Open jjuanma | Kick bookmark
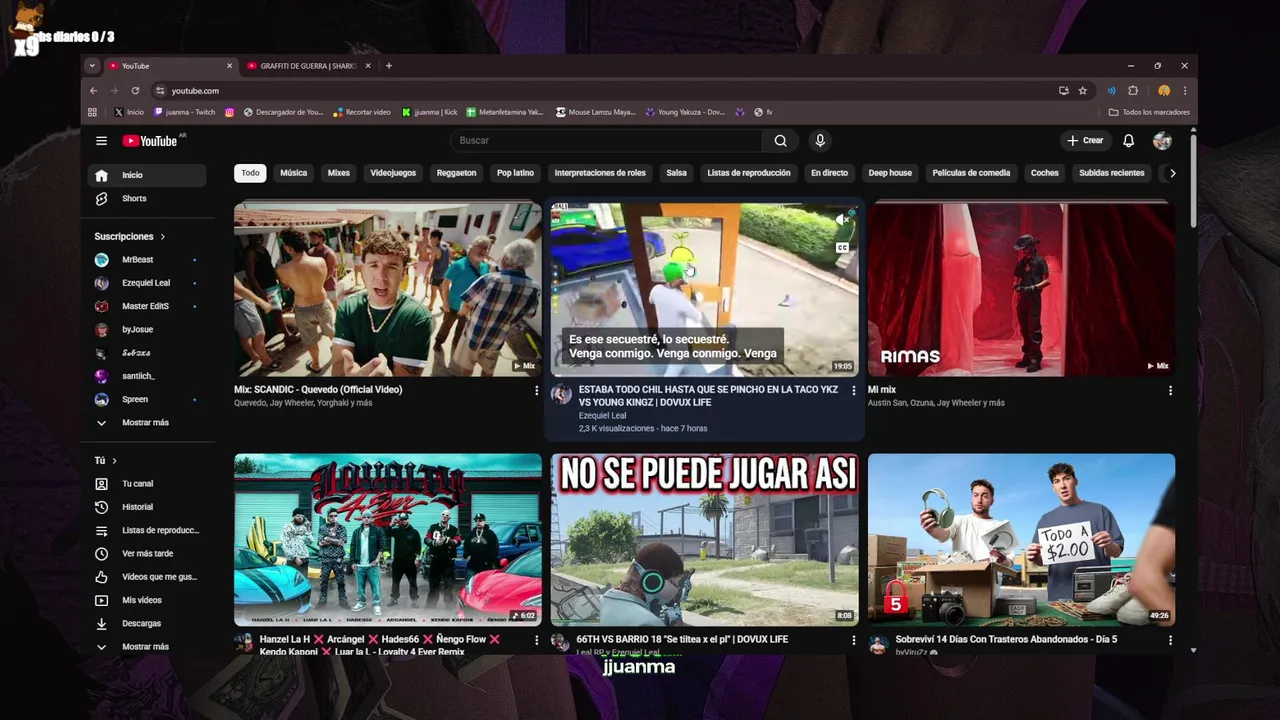 point(429,112)
